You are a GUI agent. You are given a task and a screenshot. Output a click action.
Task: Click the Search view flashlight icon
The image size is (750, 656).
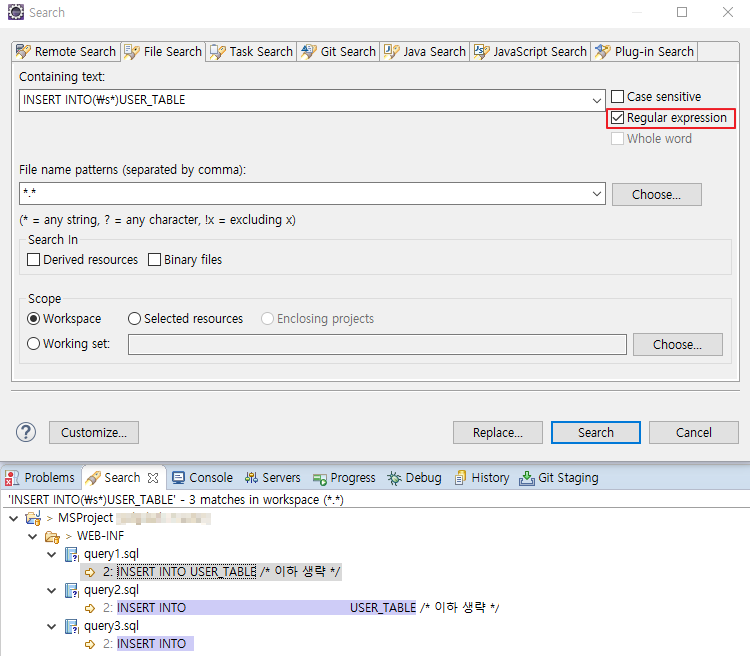[x=93, y=478]
